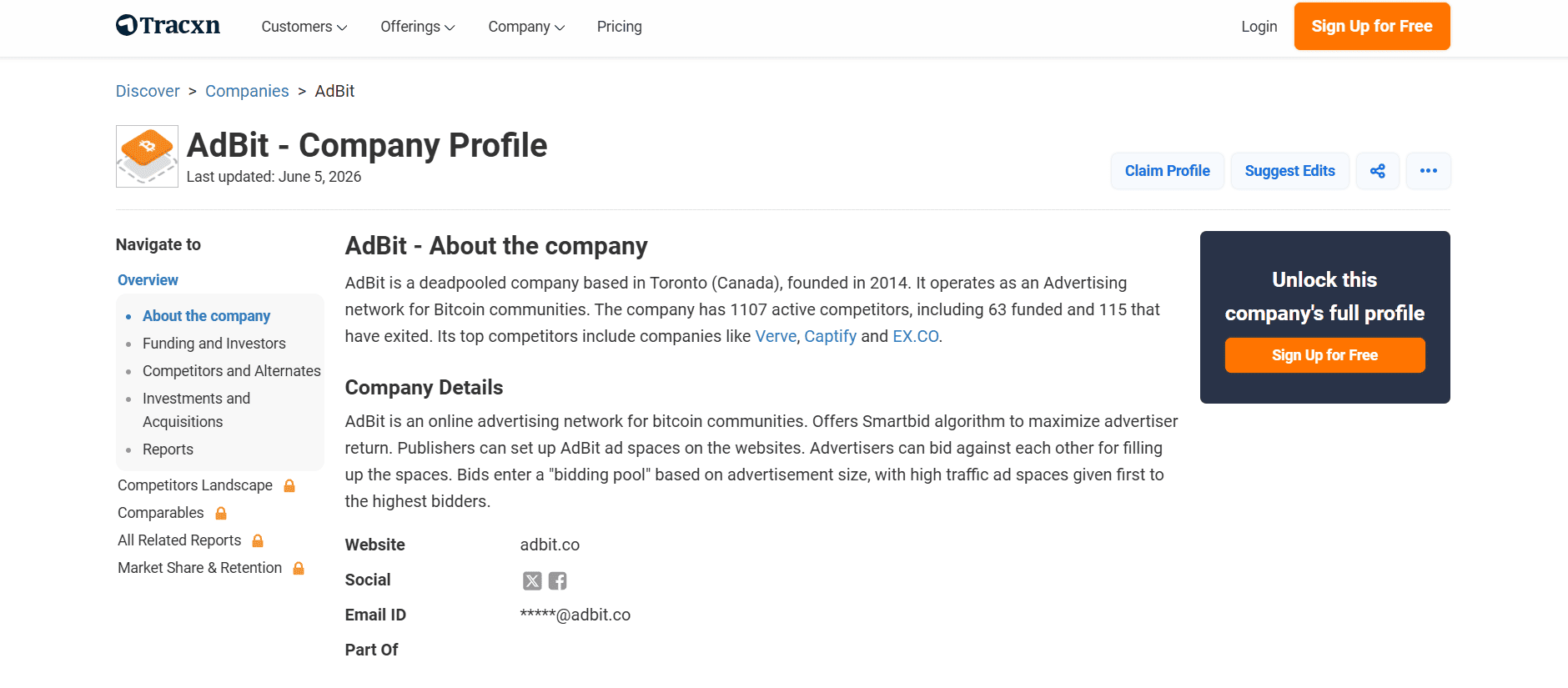Image resolution: width=1568 pixels, height=688 pixels.
Task: Open the Verve competitor link
Action: 776,336
